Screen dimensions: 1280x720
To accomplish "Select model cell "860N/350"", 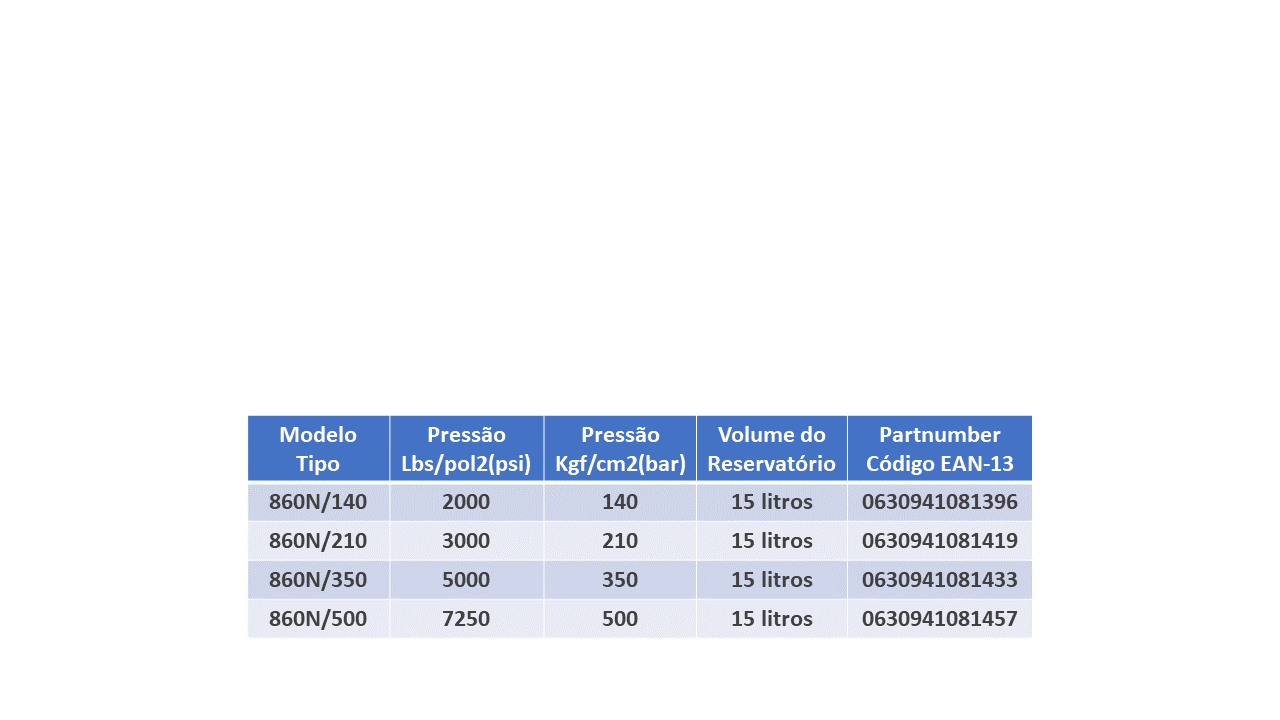I will [x=318, y=580].
